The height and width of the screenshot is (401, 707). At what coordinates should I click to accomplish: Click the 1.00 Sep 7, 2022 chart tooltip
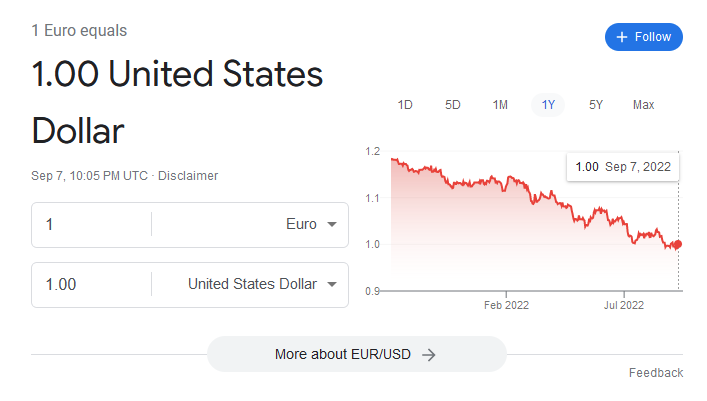tap(622, 166)
